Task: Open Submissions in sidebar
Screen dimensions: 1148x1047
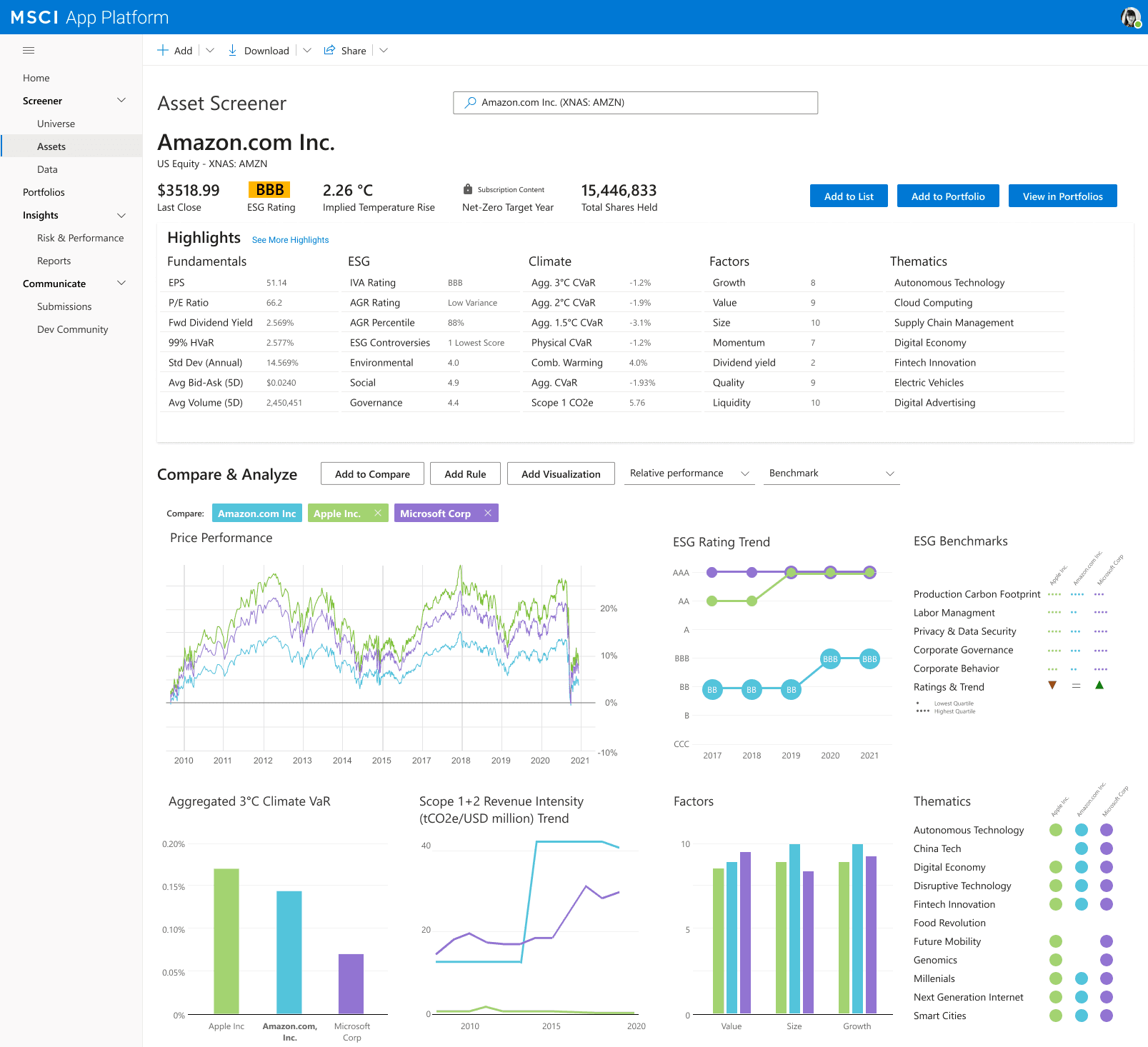Action: 64,306
